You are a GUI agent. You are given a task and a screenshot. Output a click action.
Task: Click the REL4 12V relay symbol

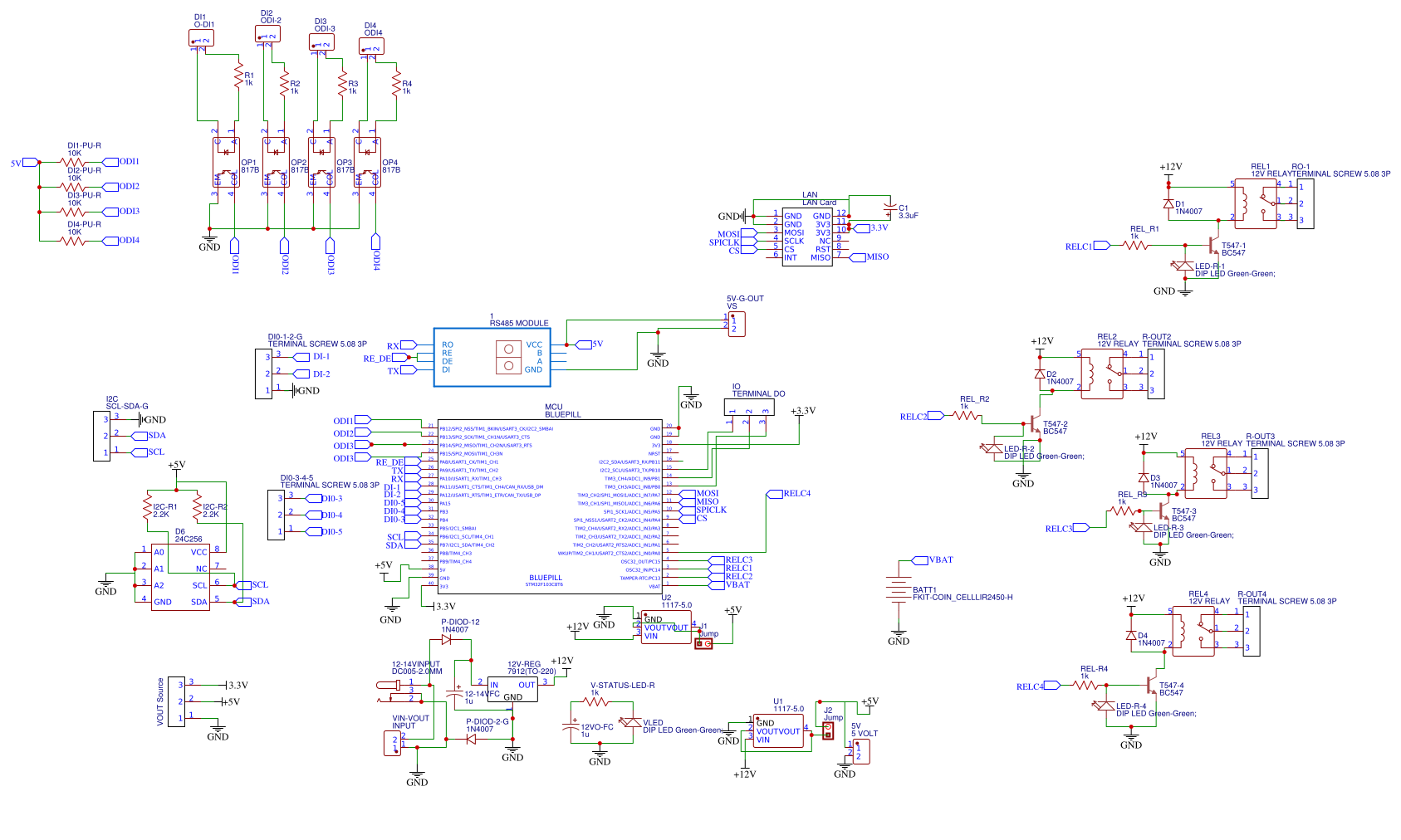[1193, 632]
